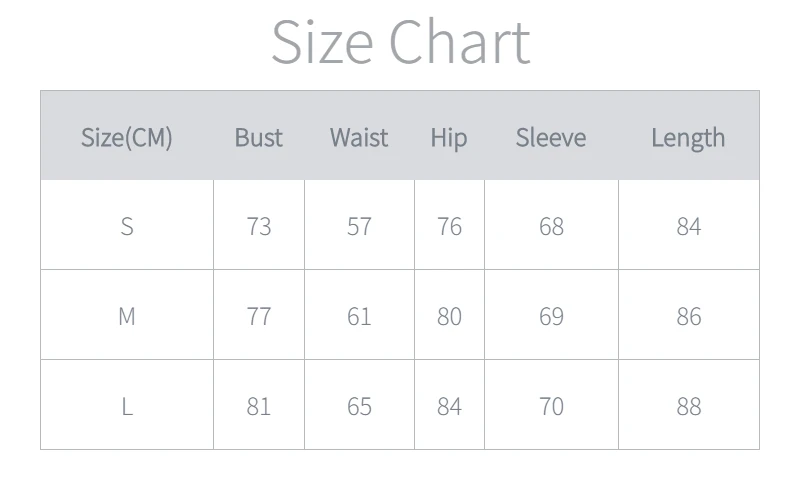Click length value 88 for size L
This screenshot has height=500, width=800.
click(688, 406)
